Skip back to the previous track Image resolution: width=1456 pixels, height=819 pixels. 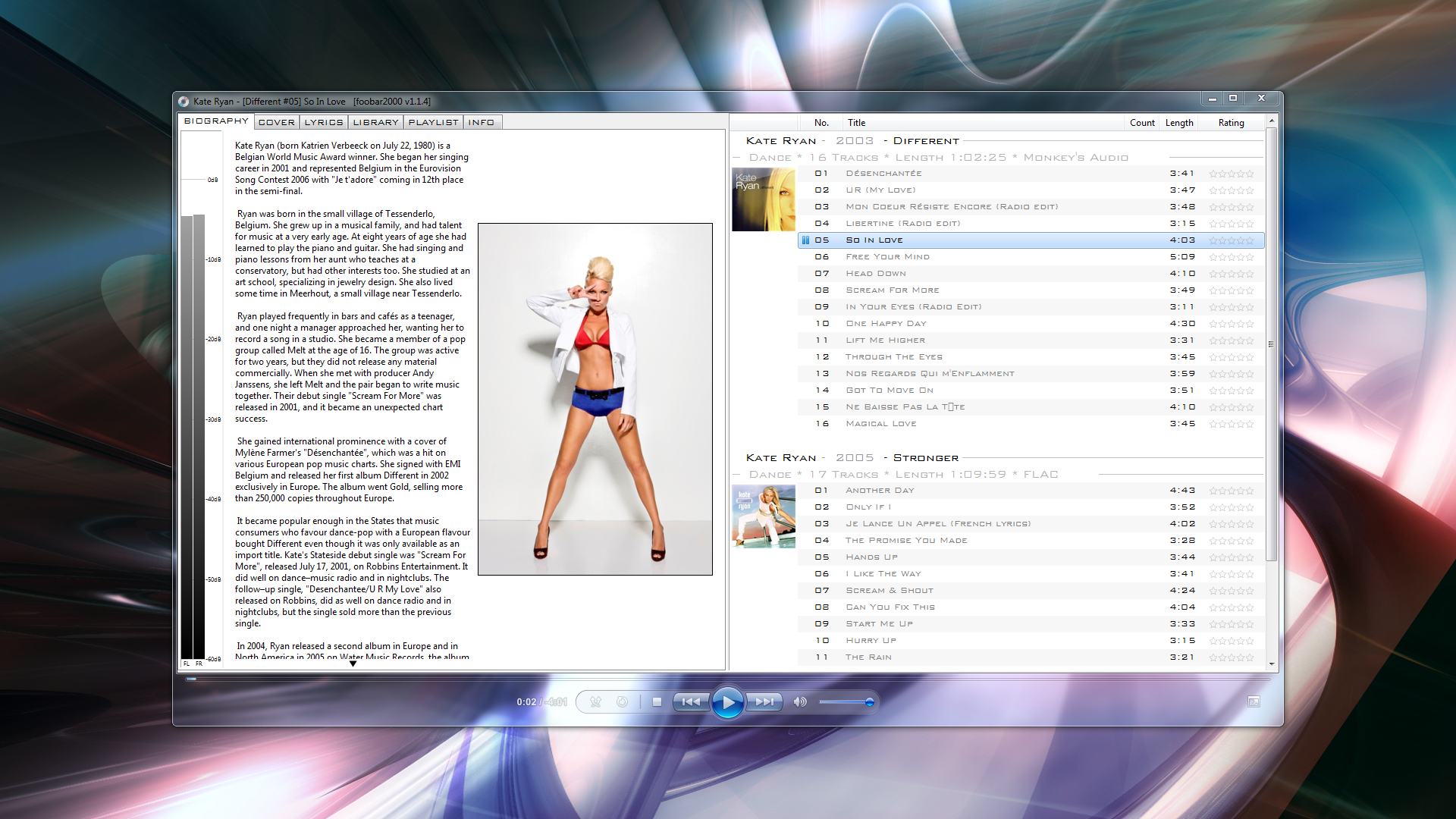691,702
